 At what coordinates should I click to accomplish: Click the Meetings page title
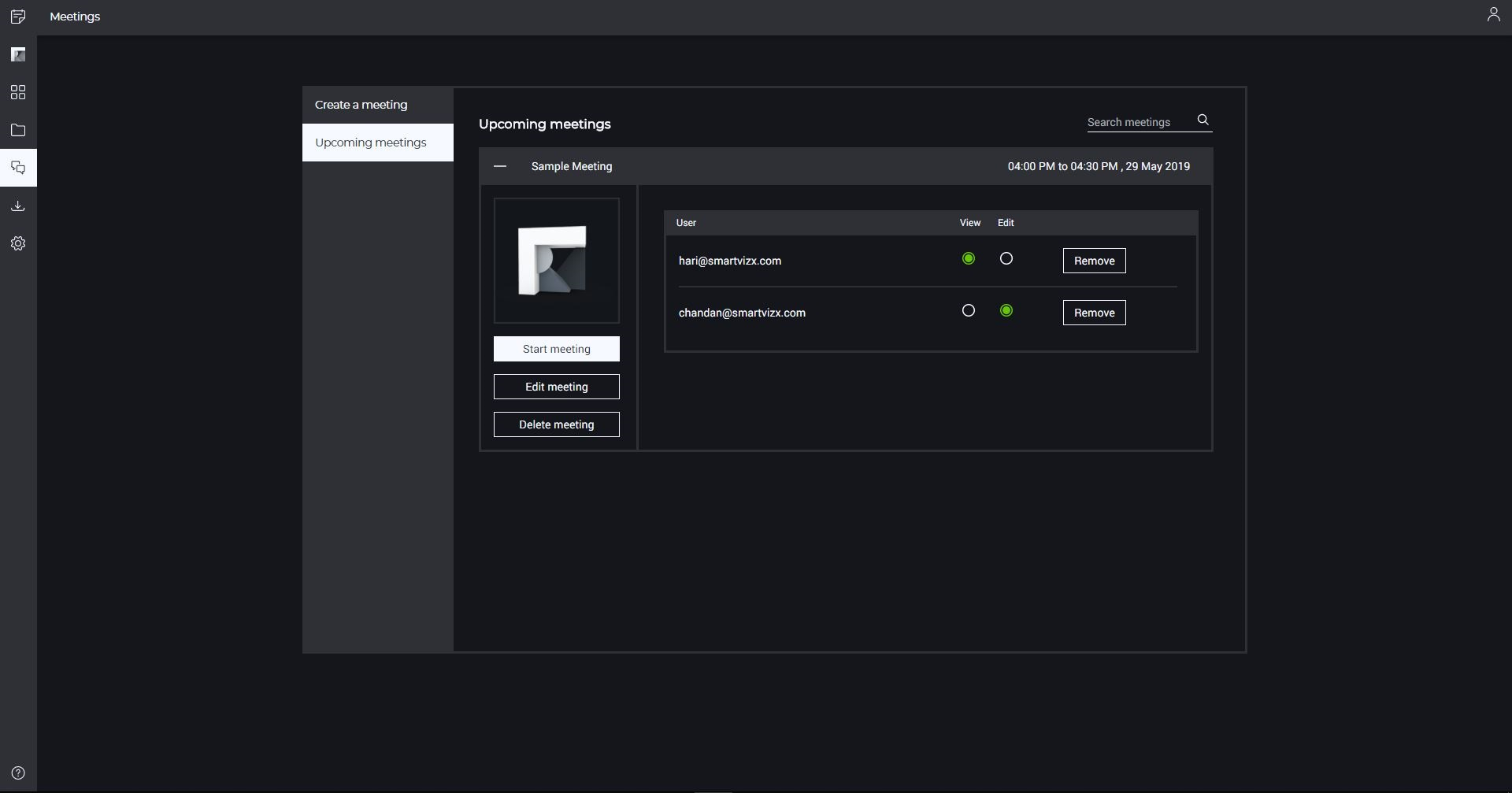[x=75, y=17]
